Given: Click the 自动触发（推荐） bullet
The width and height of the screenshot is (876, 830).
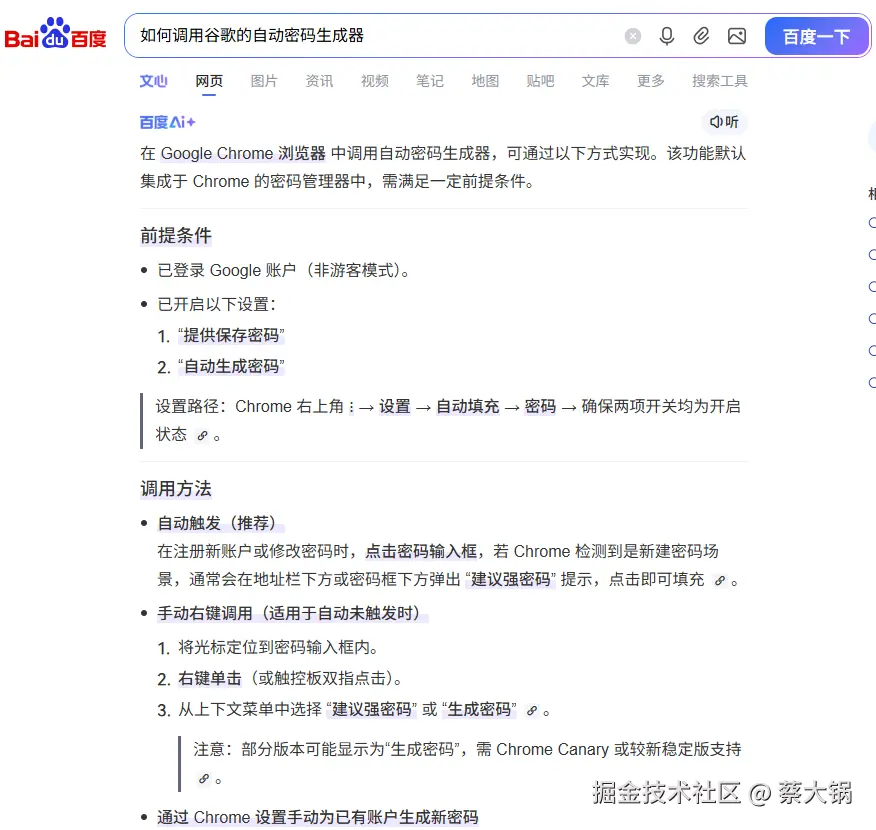Looking at the screenshot, I should 221,523.
